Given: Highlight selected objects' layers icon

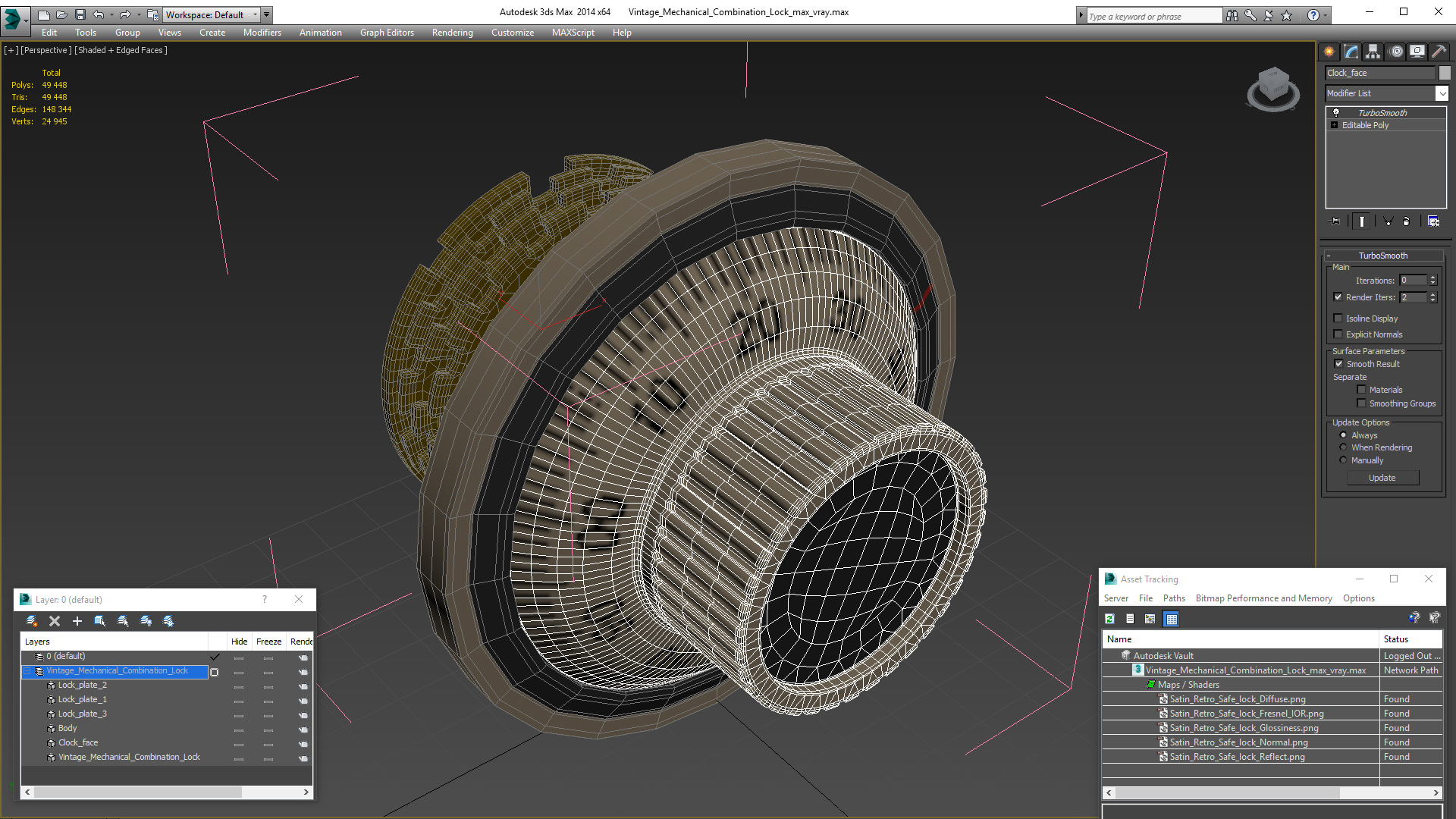Looking at the screenshot, I should (123, 621).
